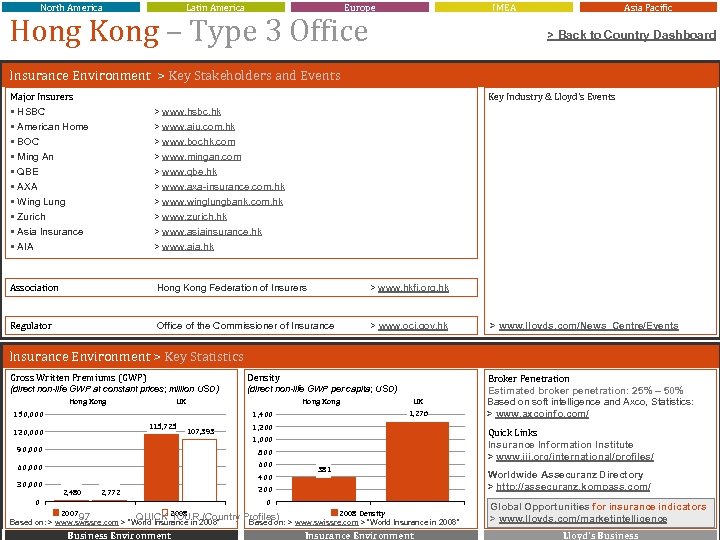Click the Key Industry & Lloyd's Events heading

[x=551, y=97]
